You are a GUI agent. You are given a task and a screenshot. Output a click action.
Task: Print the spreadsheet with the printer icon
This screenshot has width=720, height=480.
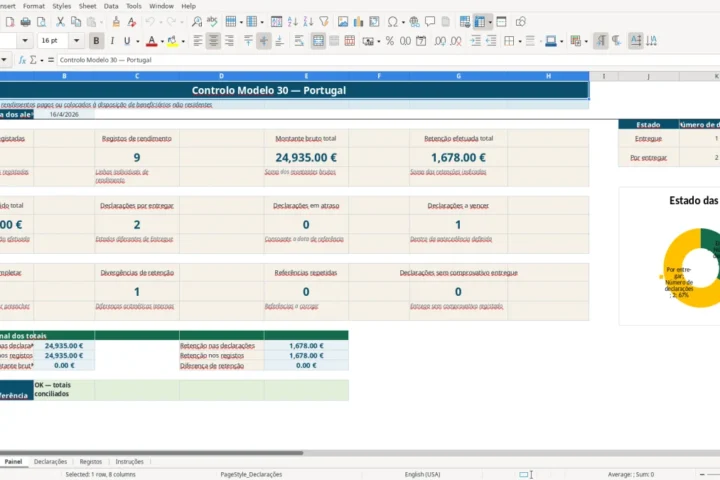pos(26,22)
